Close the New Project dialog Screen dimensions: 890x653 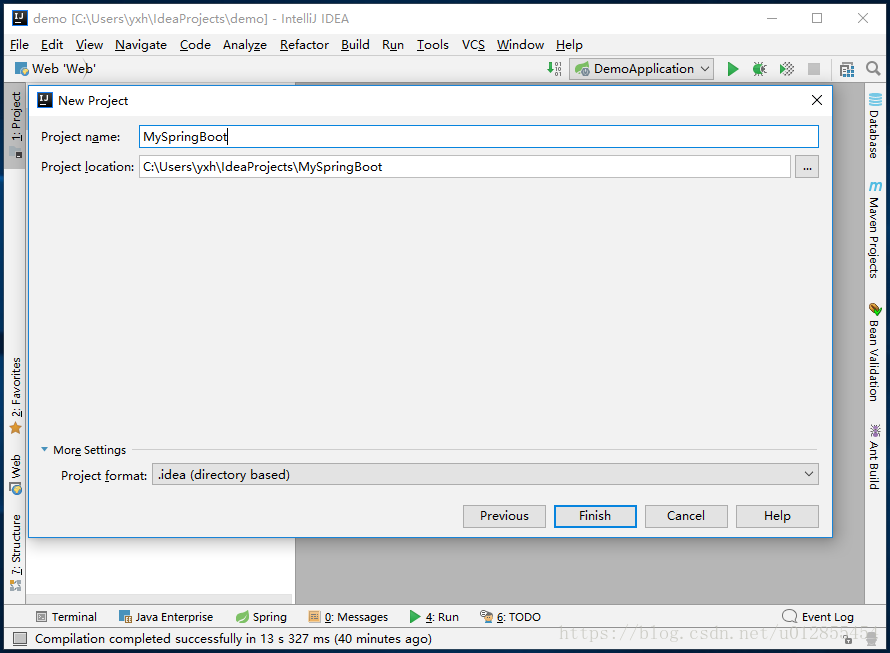(x=817, y=101)
